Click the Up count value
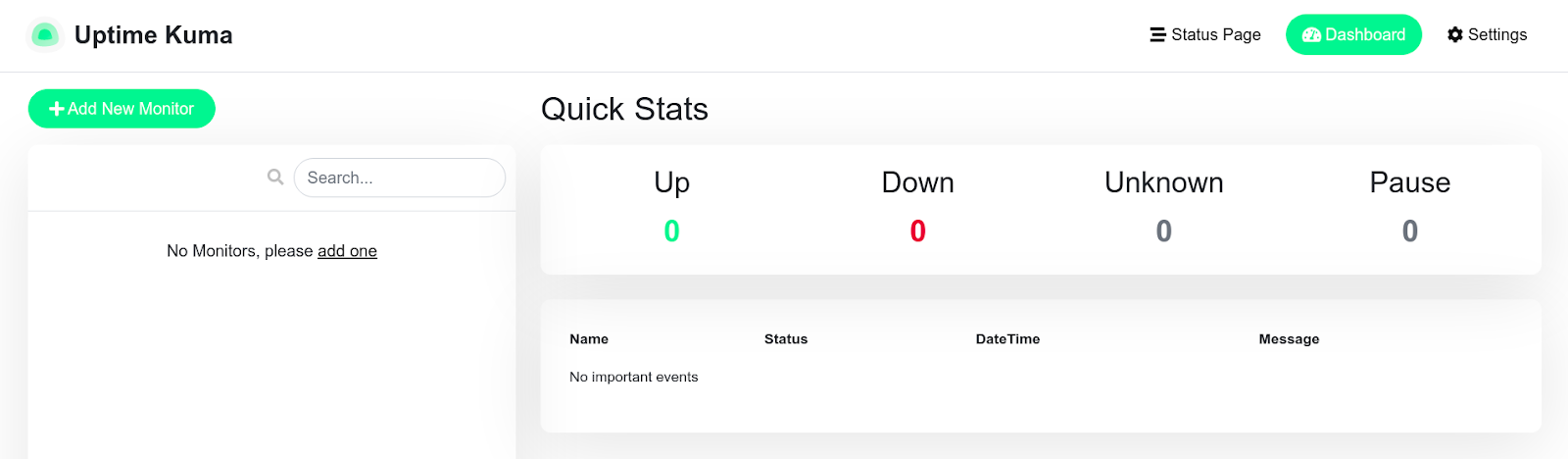1568x459 pixels. [672, 231]
